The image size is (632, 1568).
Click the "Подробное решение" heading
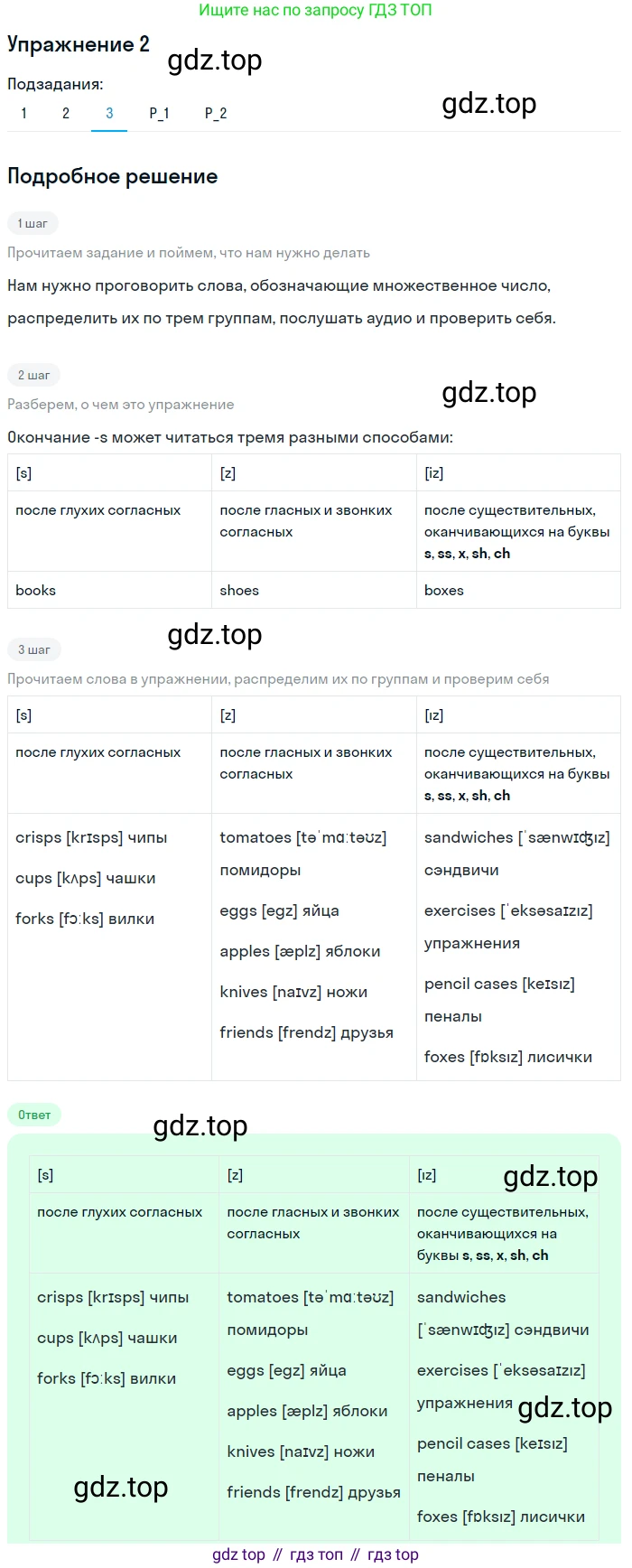[113, 176]
